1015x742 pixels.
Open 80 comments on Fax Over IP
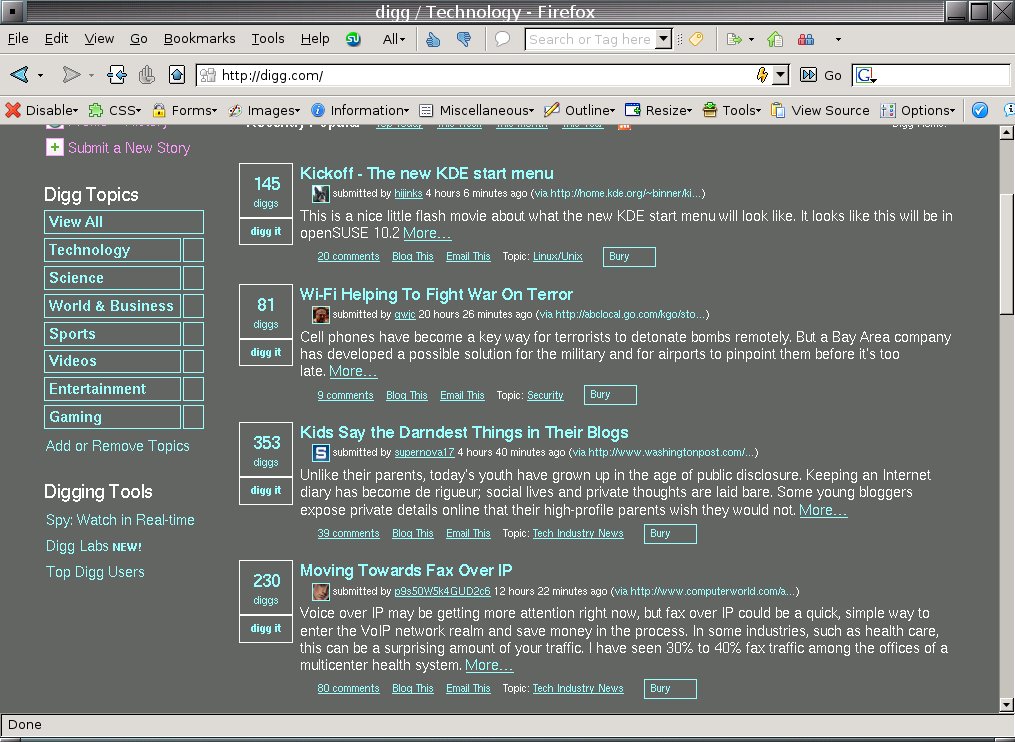click(x=348, y=688)
